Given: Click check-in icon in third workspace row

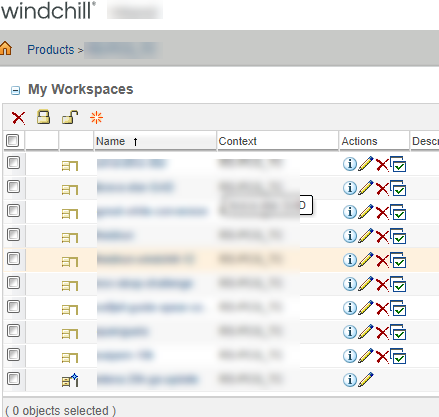Looking at the screenshot, I should [x=398, y=212].
